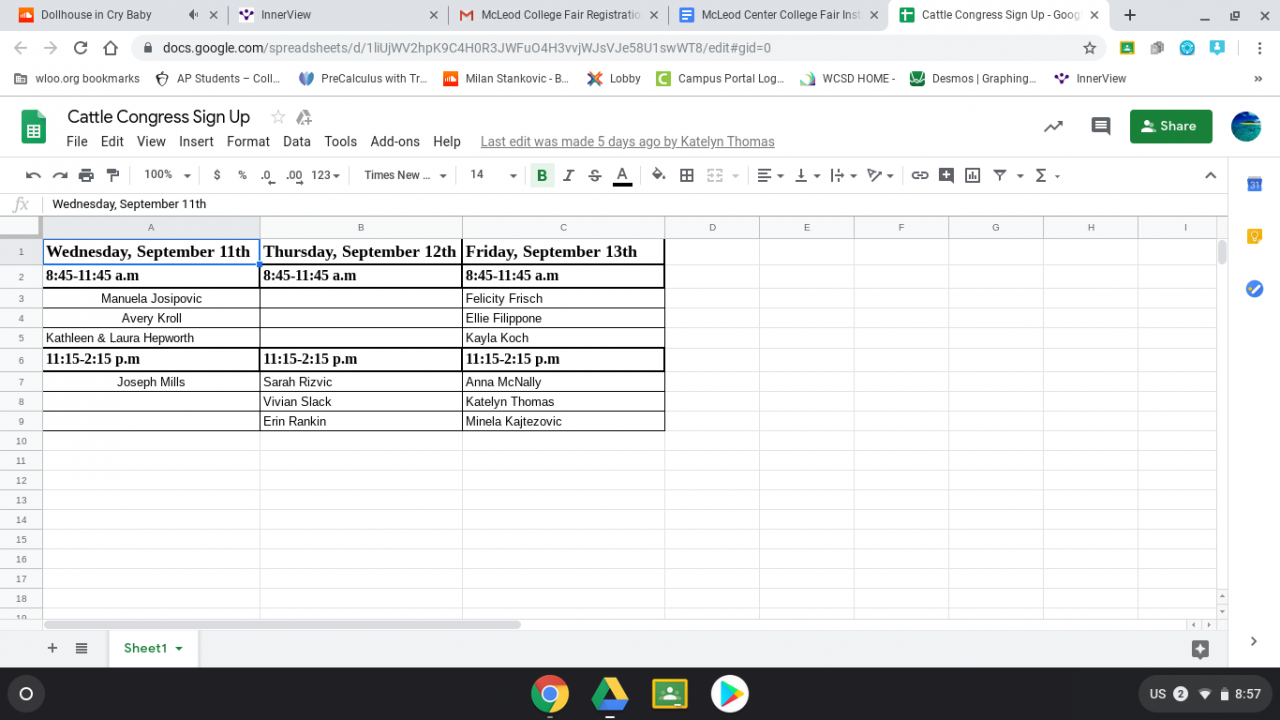Insert a link
Viewport: 1280px width, 720px height.
coord(920,175)
